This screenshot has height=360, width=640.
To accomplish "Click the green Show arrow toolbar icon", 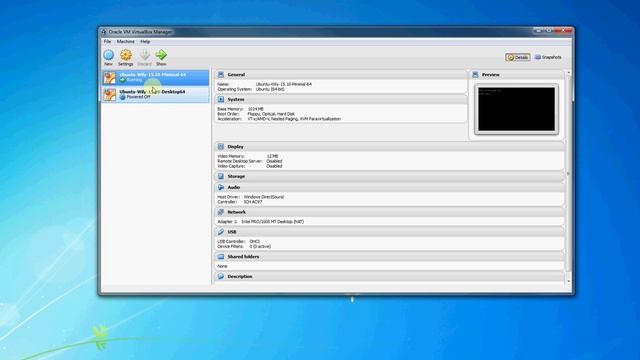I will (x=161, y=55).
